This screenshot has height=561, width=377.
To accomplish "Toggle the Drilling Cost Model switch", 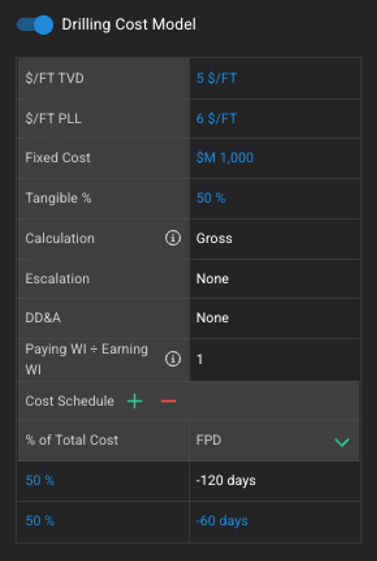I will click(35, 25).
